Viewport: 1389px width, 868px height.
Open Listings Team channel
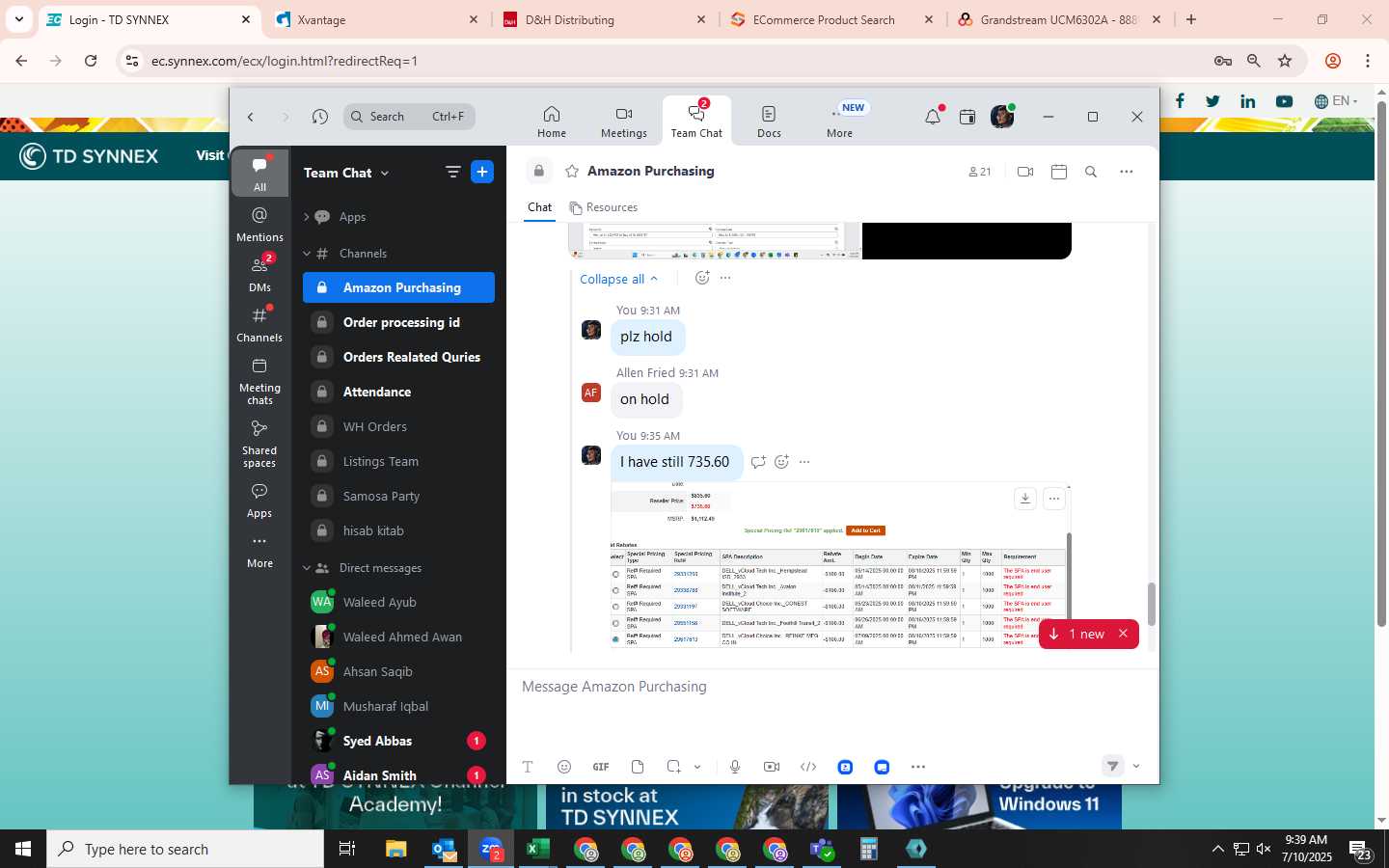point(398,461)
